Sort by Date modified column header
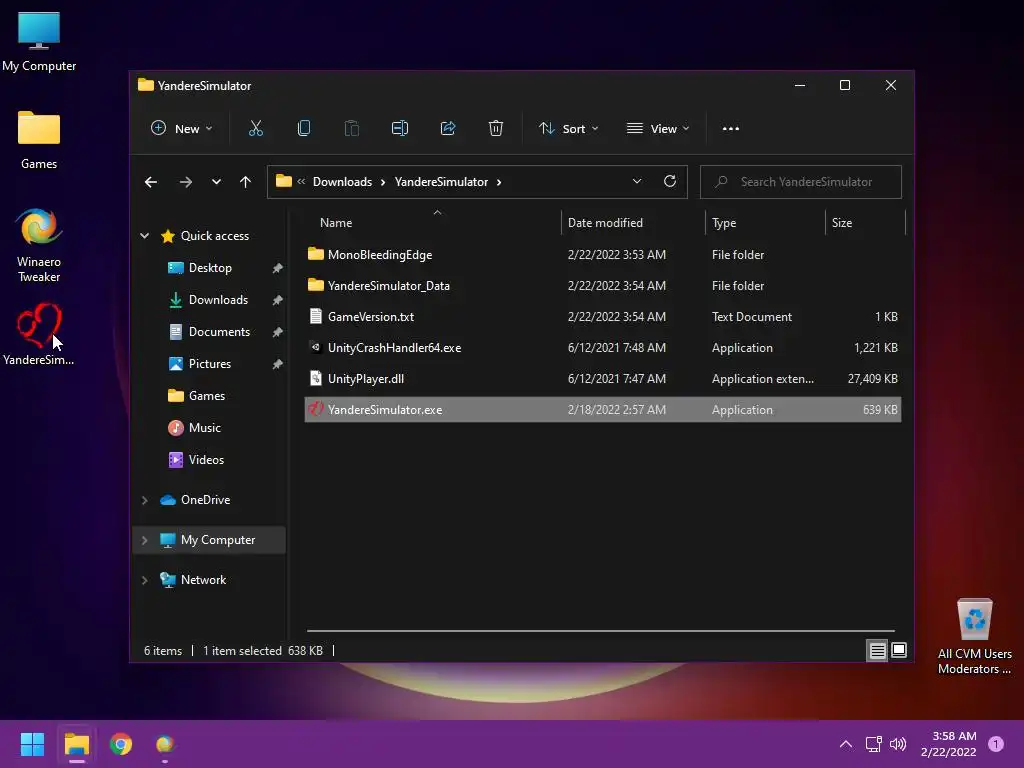This screenshot has height=768, width=1024. tap(633, 223)
